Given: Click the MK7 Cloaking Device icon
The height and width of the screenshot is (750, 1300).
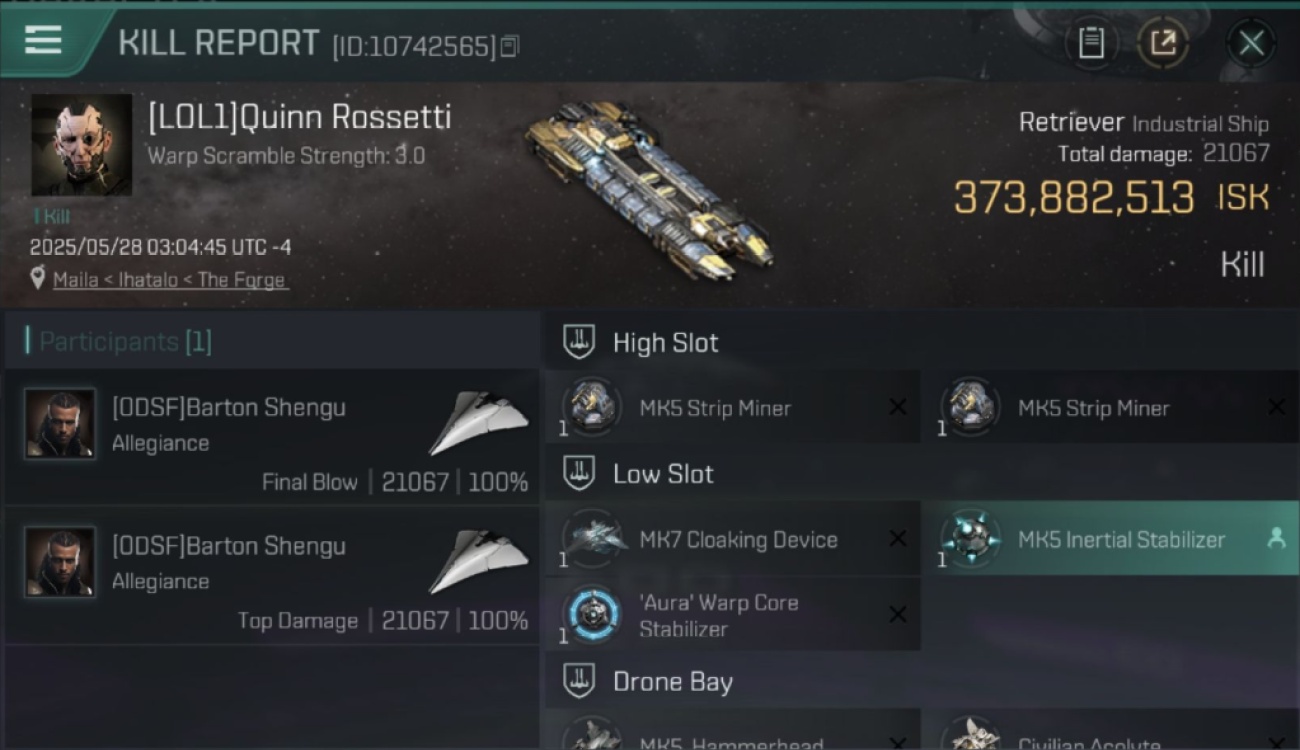Looking at the screenshot, I should click(x=592, y=538).
